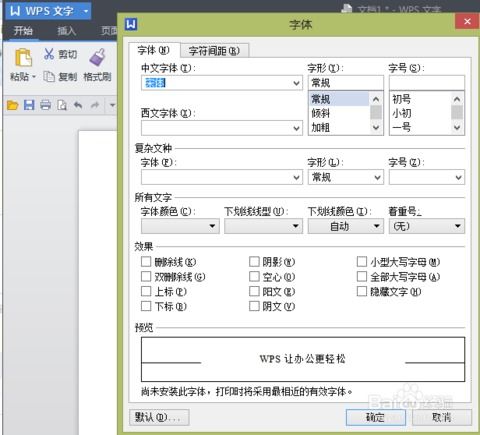Enable the 空心(O) checkbox
The width and height of the screenshot is (480, 435).
coord(254,276)
